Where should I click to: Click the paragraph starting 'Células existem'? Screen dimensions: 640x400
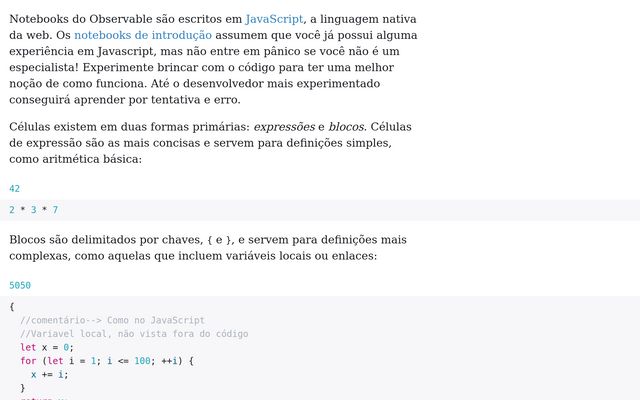tap(210, 143)
